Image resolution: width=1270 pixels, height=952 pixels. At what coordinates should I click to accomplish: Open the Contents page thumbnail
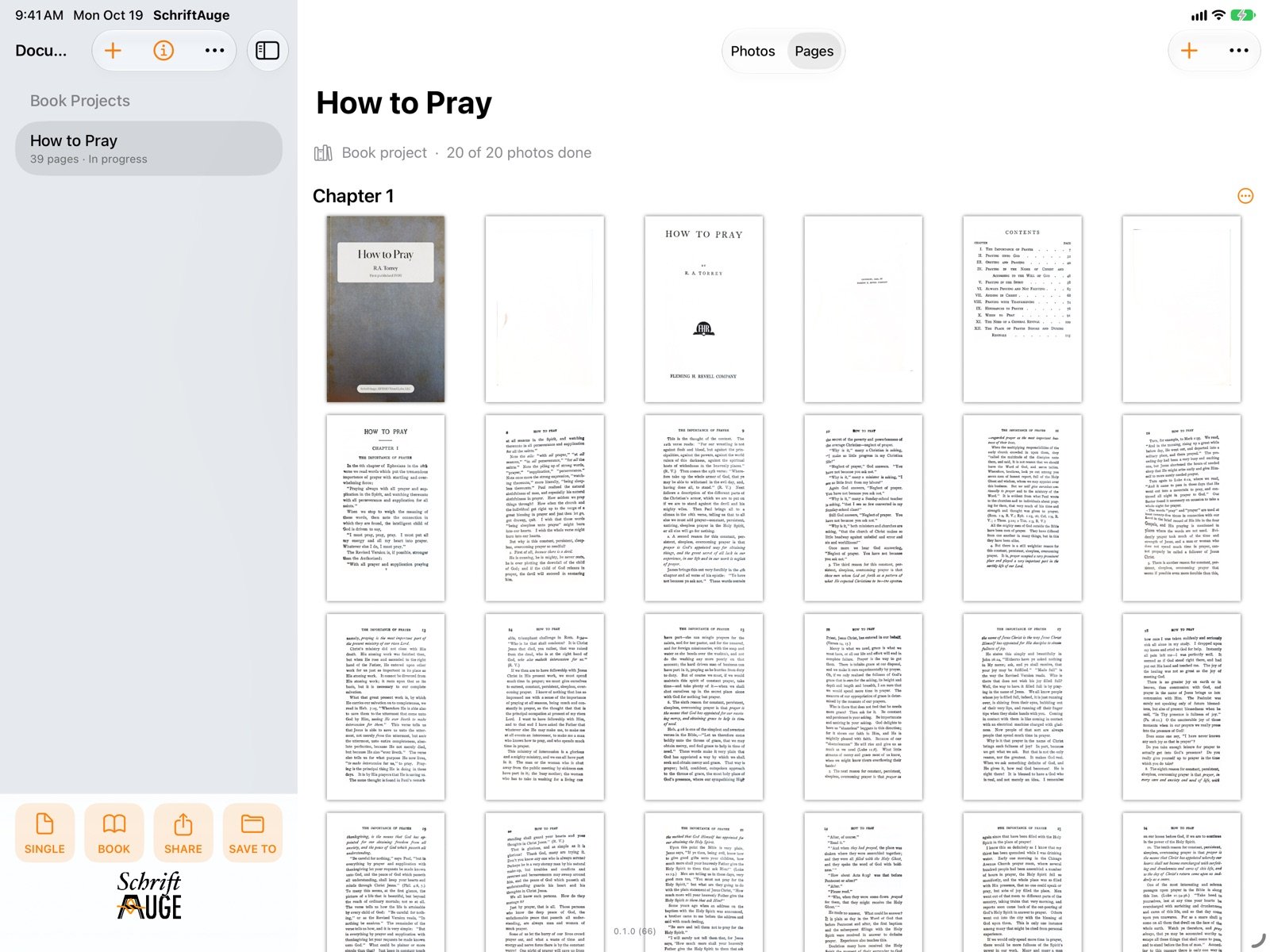tap(1022, 309)
